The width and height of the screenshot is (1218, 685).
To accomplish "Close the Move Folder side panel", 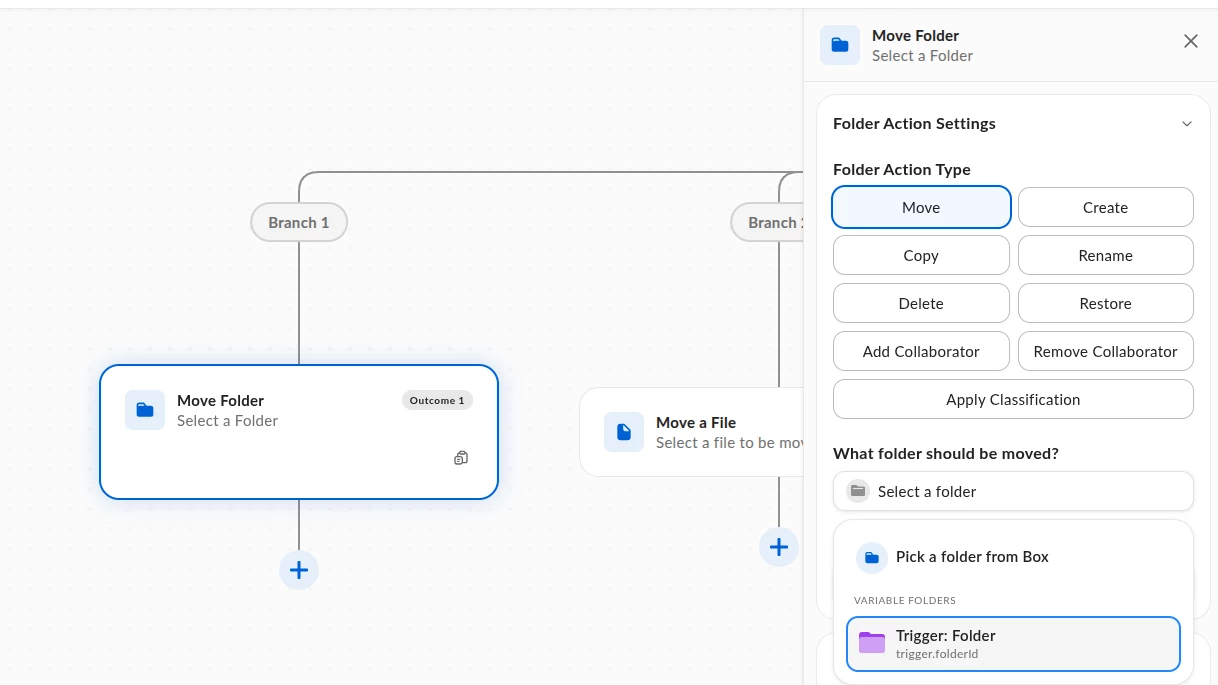I will pos(1191,41).
